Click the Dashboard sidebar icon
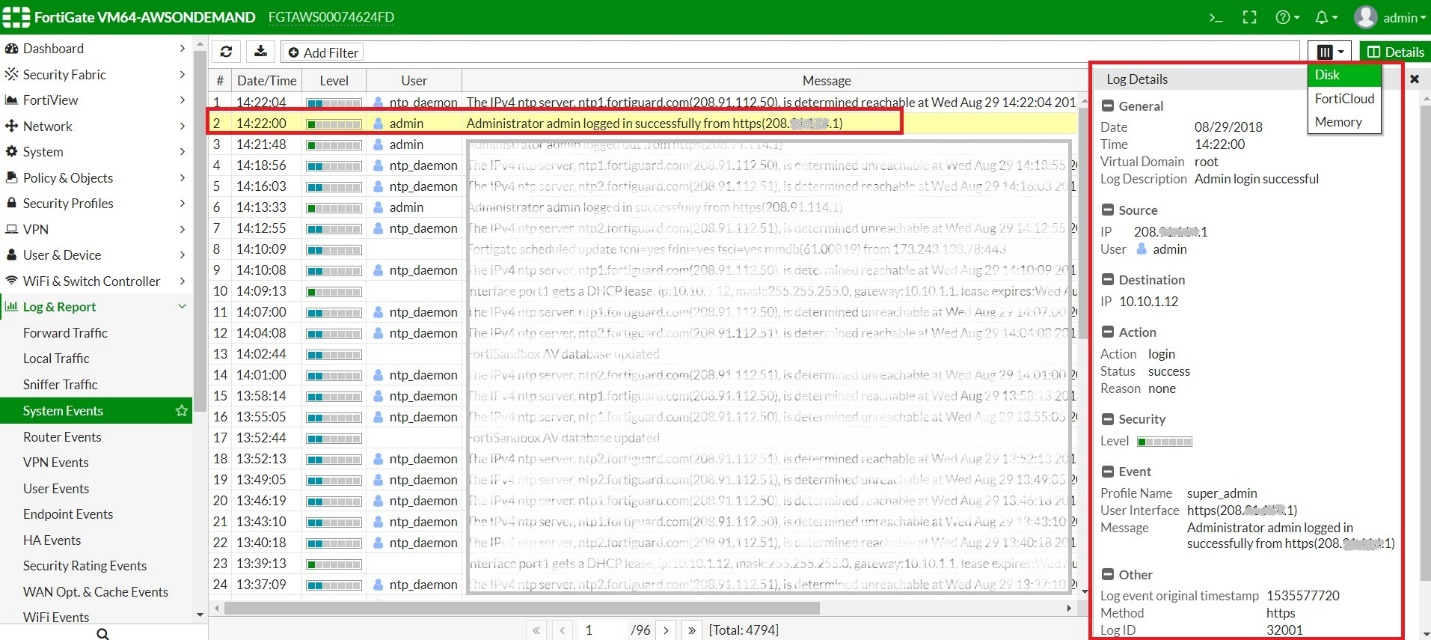 12,48
